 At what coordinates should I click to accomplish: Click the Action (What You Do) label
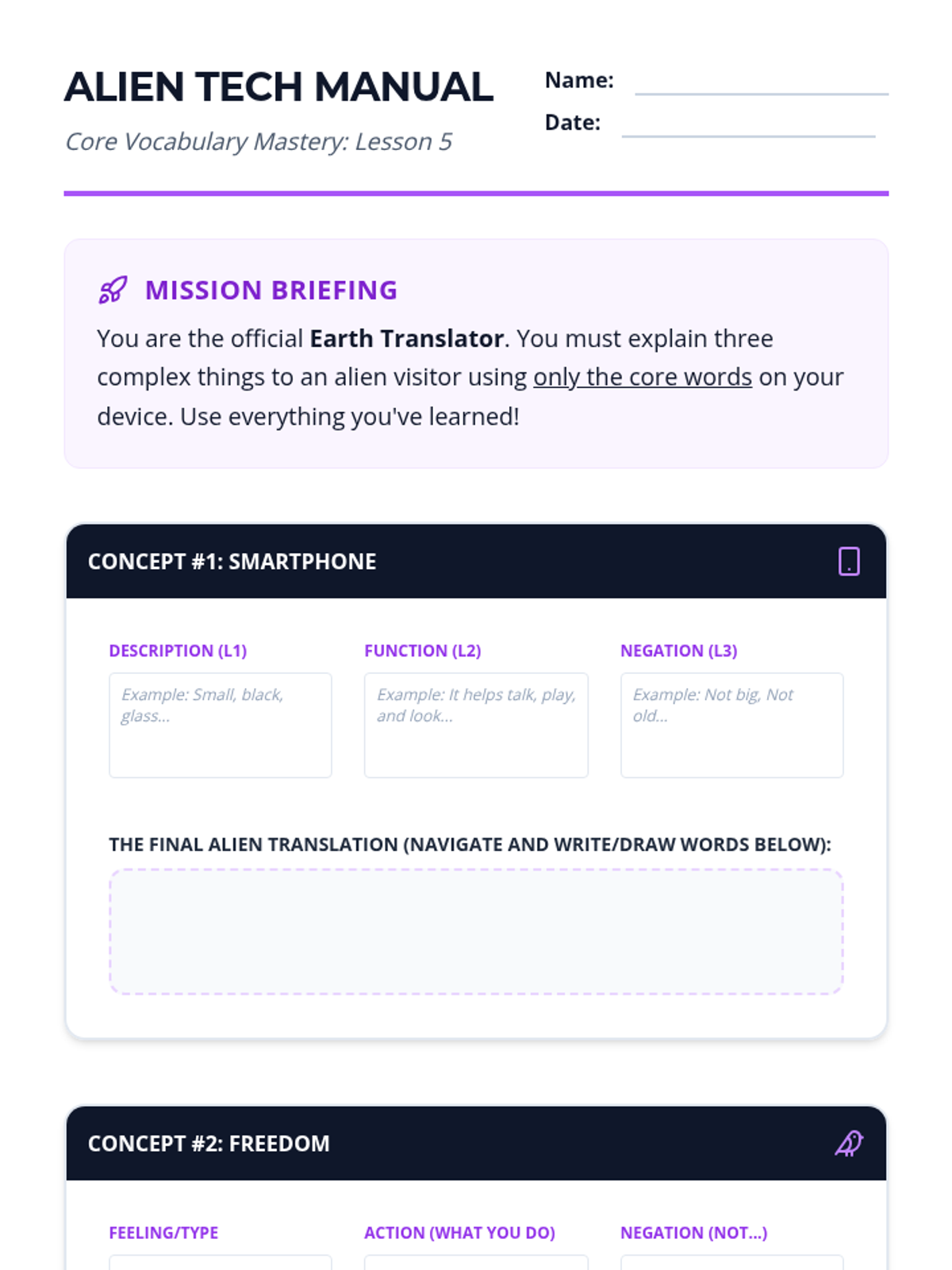click(459, 1233)
